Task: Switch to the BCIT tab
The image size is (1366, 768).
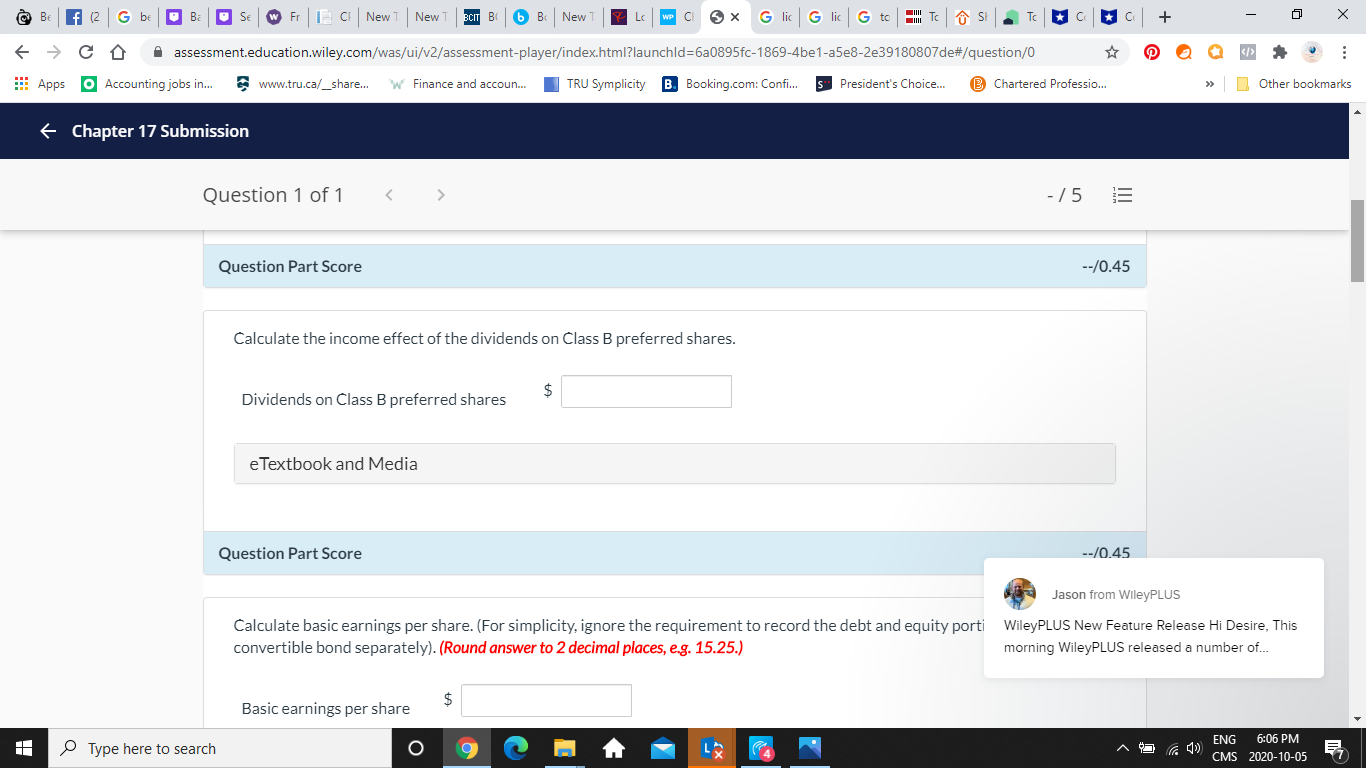Action: coord(481,17)
